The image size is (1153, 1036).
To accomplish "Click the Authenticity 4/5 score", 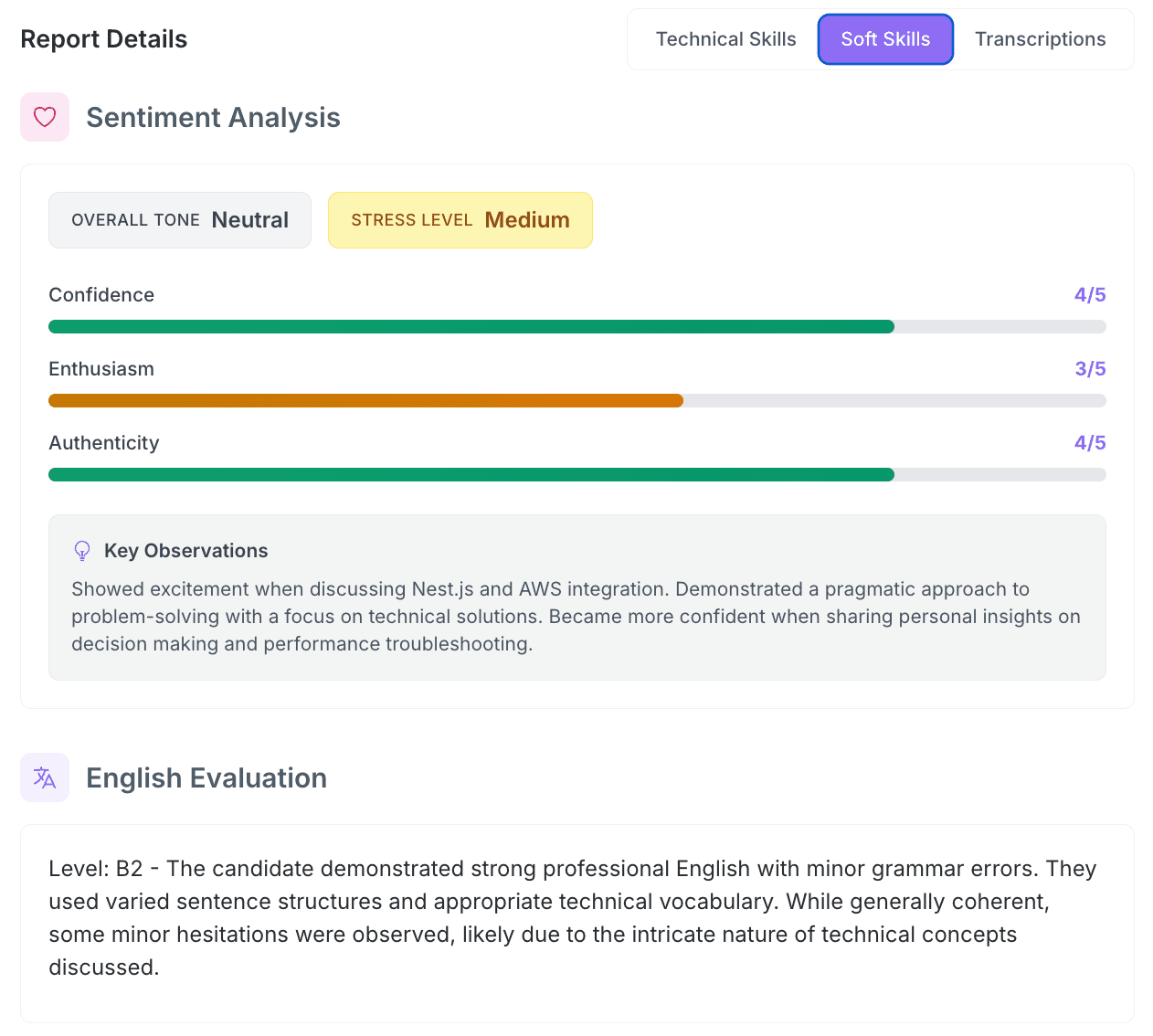I will (1089, 443).
